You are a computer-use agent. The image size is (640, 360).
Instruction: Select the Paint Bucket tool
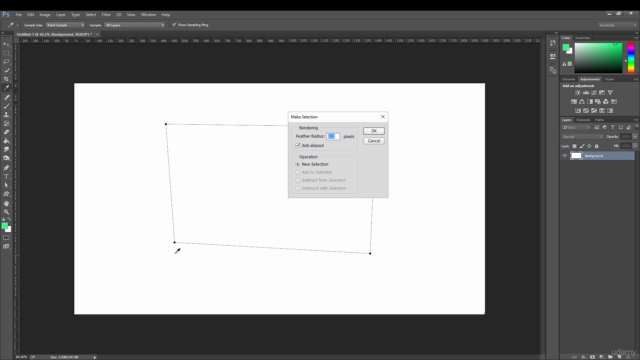point(6,141)
